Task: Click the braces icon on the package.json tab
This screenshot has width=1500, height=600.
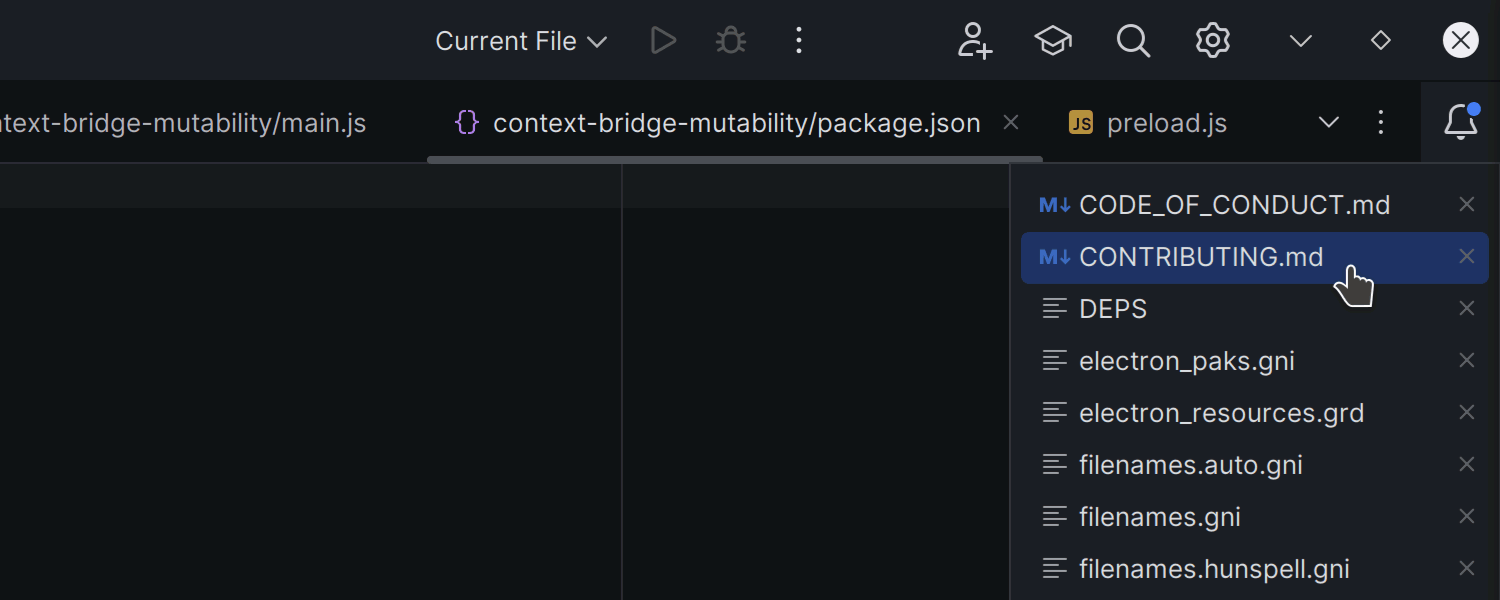Action: click(466, 122)
